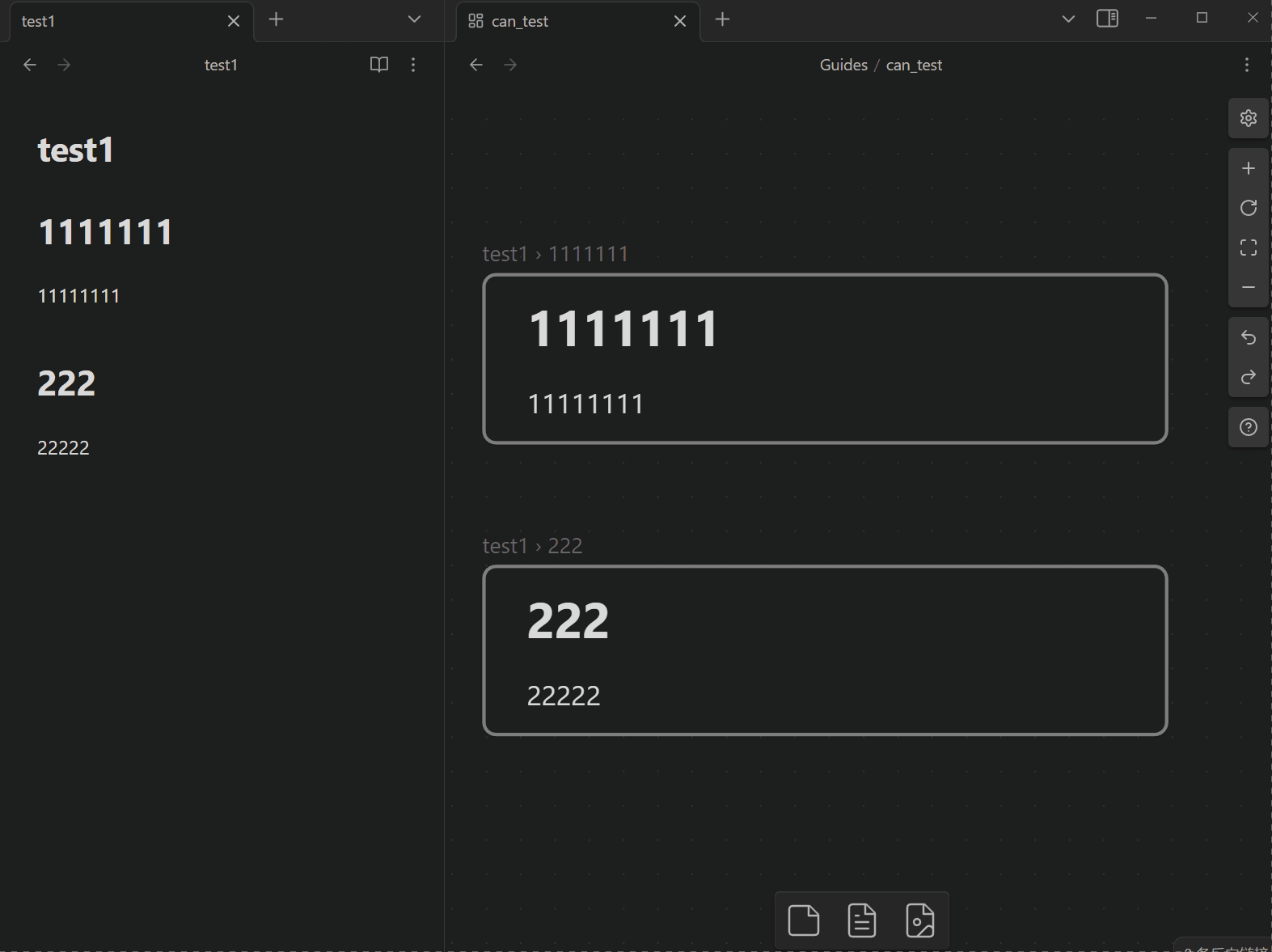1272x952 pixels.
Task: Reset canvas zoom level
Action: (x=1248, y=208)
